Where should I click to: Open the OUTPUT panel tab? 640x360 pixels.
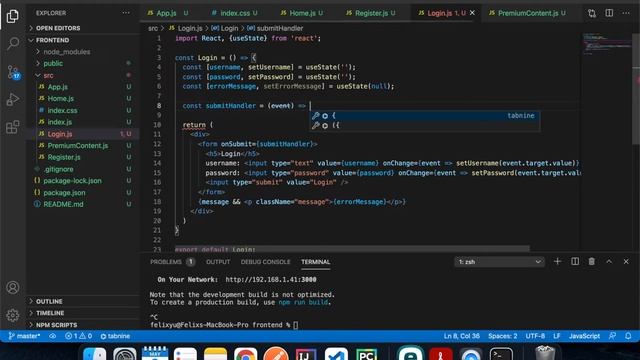tap(218, 262)
